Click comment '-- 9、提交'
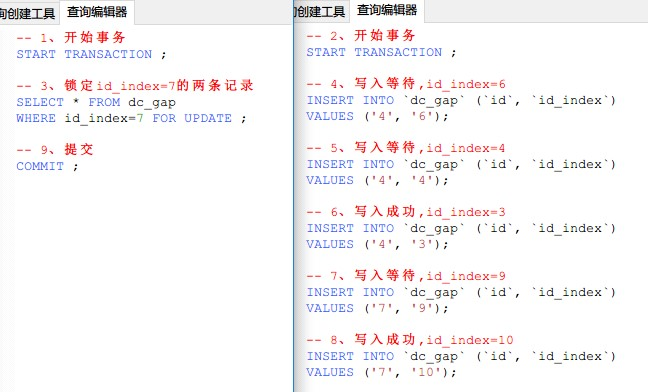This screenshot has width=648, height=392. 55,149
